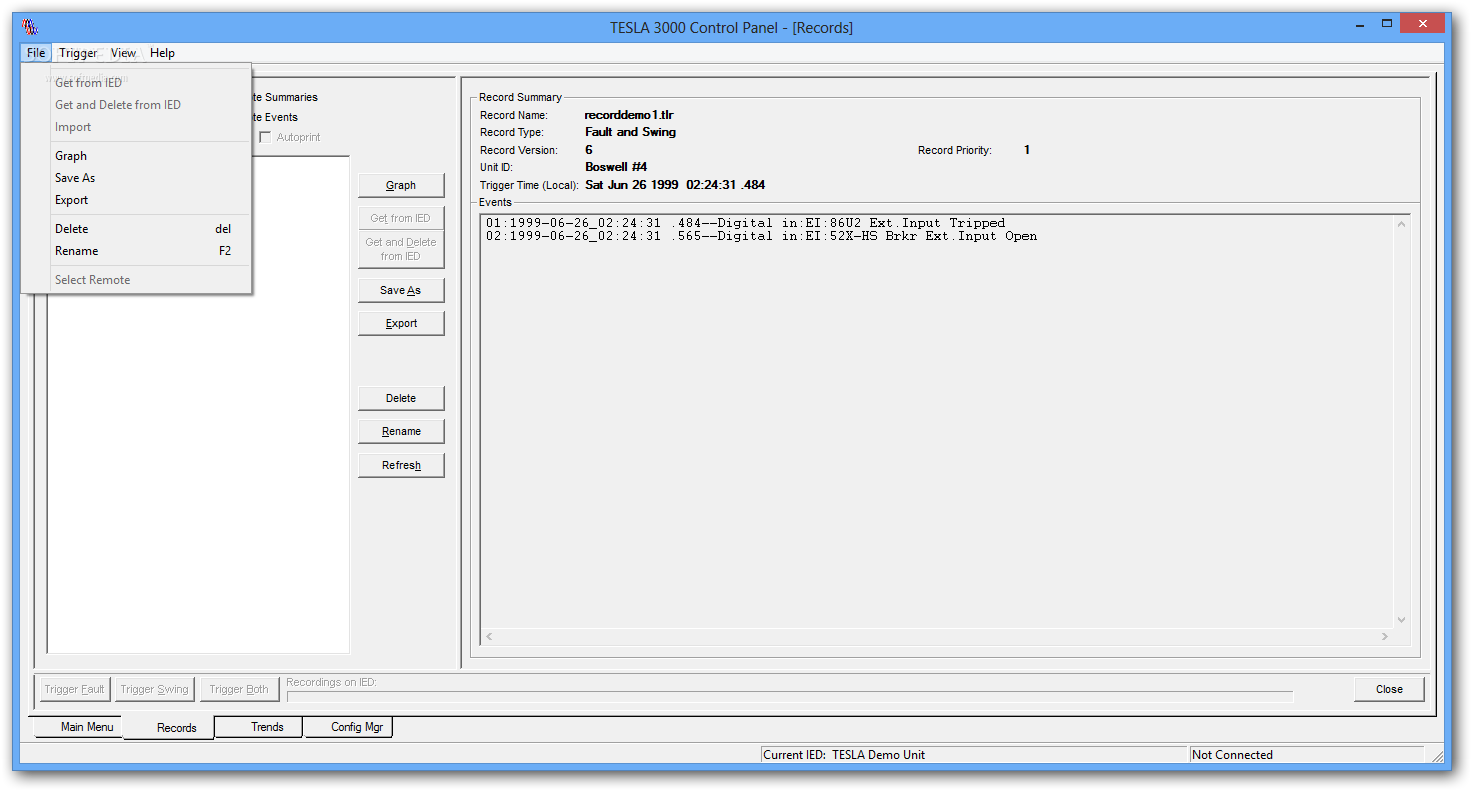Switch to the Main Menu tab
Screen dimensions: 1472x791
(80, 727)
